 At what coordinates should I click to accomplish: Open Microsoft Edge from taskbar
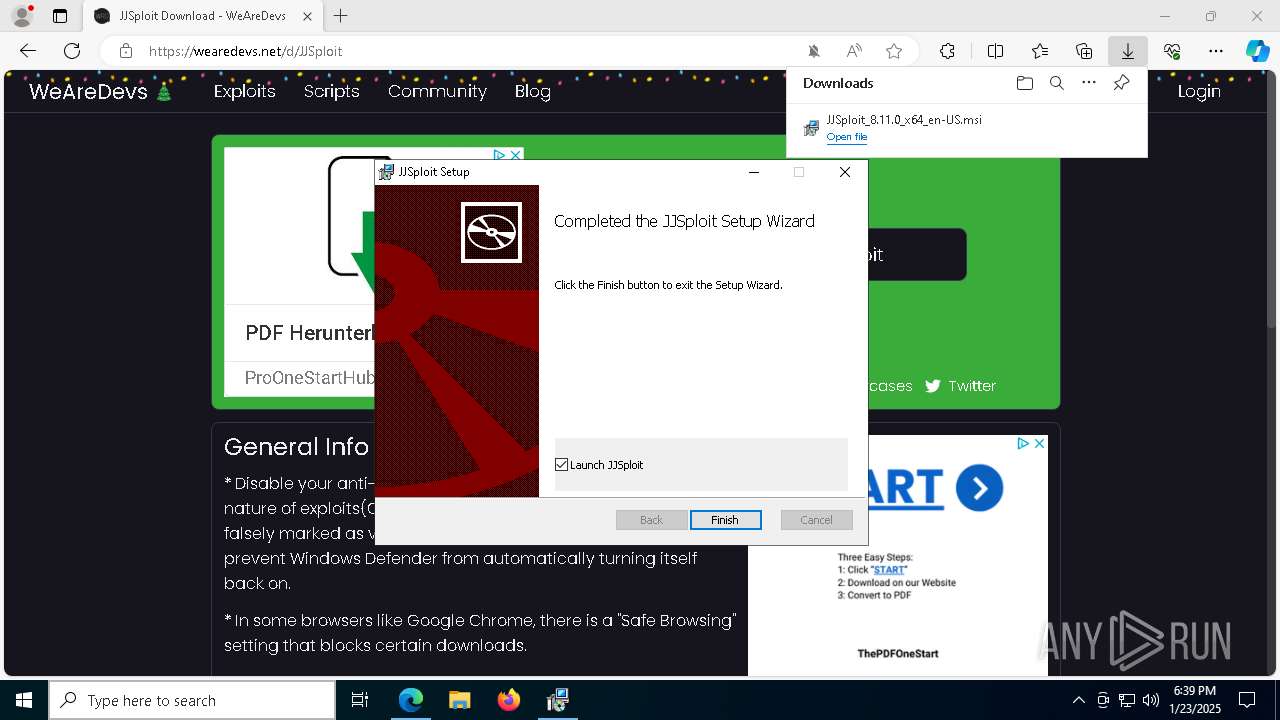[411, 700]
